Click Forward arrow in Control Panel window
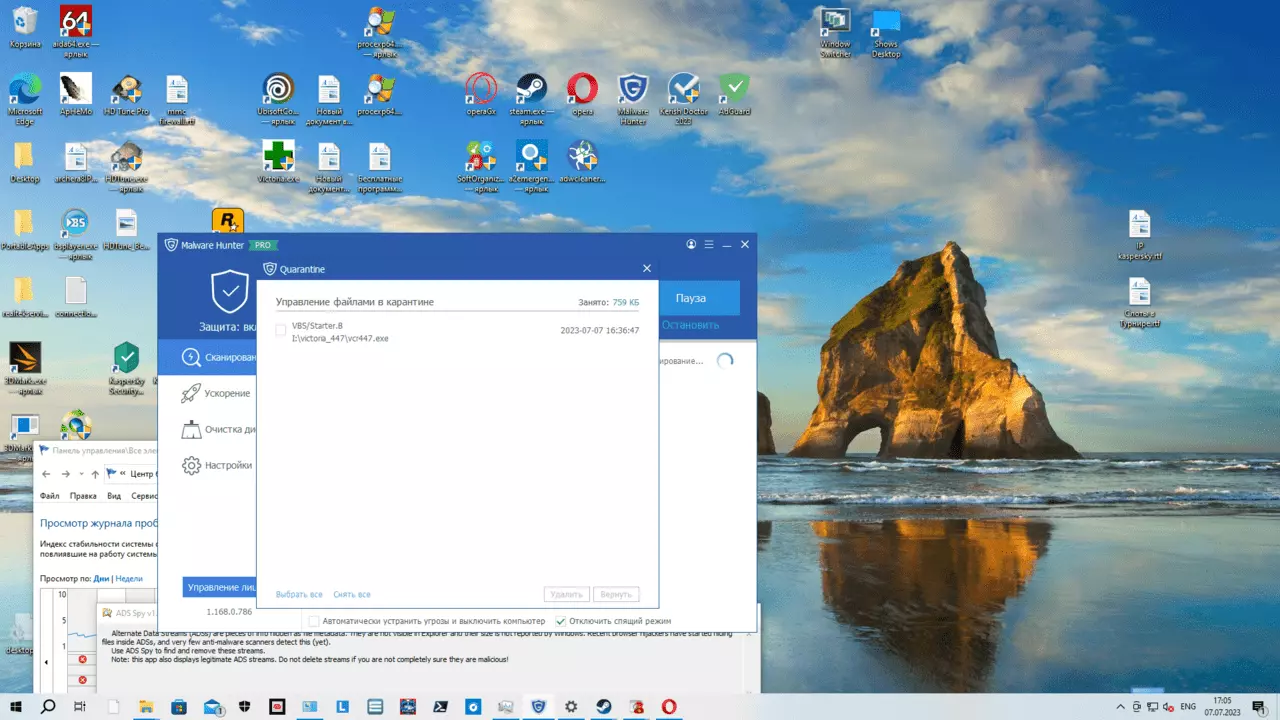This screenshot has height=720, width=1280. click(x=65, y=474)
